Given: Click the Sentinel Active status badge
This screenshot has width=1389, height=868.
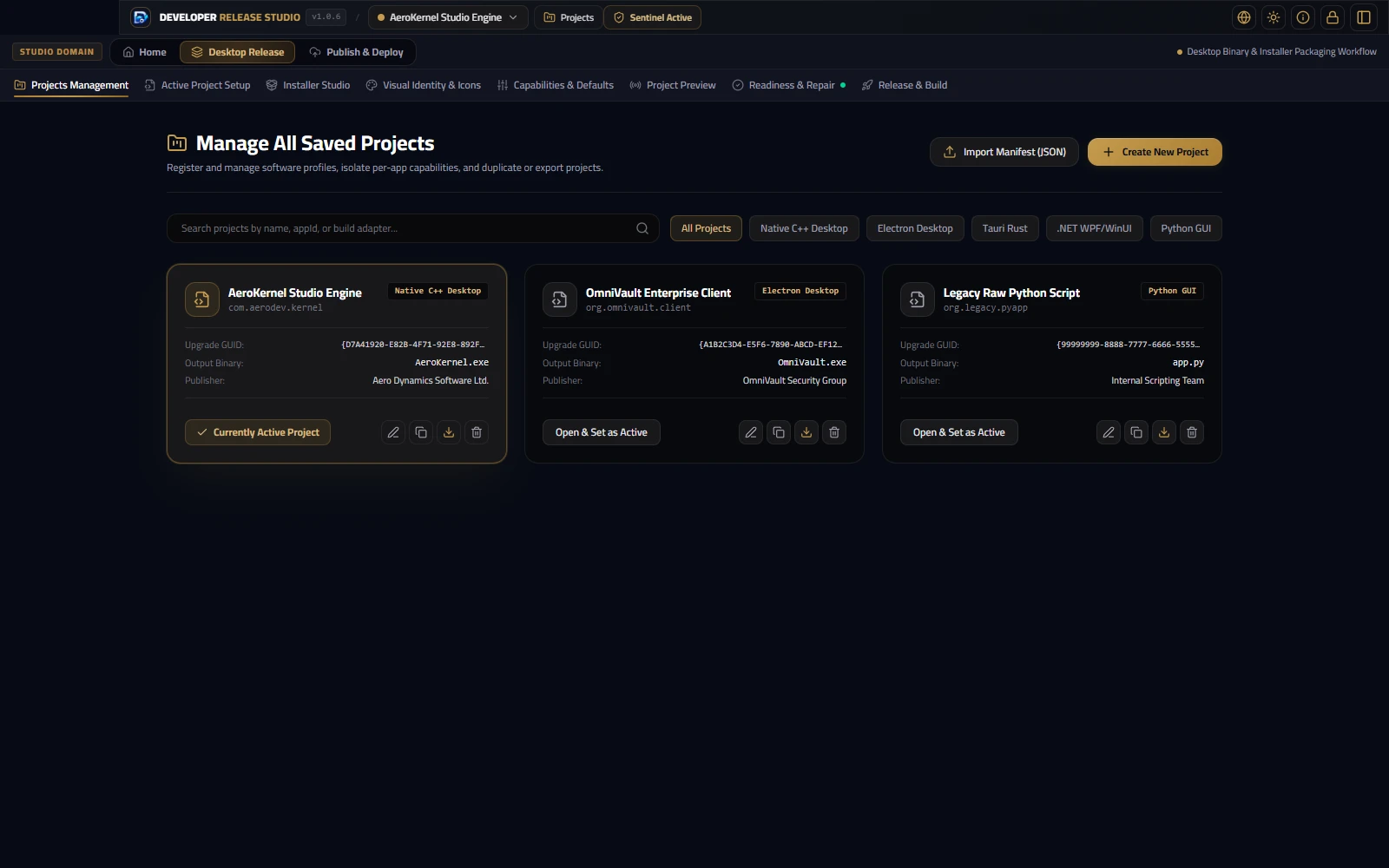Looking at the screenshot, I should [x=652, y=17].
